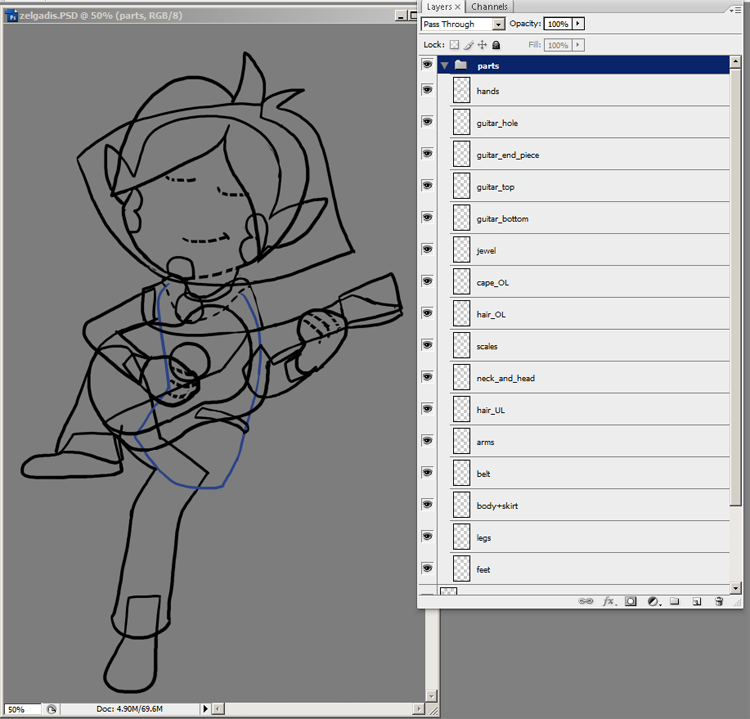
Task: Hide the hands layer
Action: 427,89
